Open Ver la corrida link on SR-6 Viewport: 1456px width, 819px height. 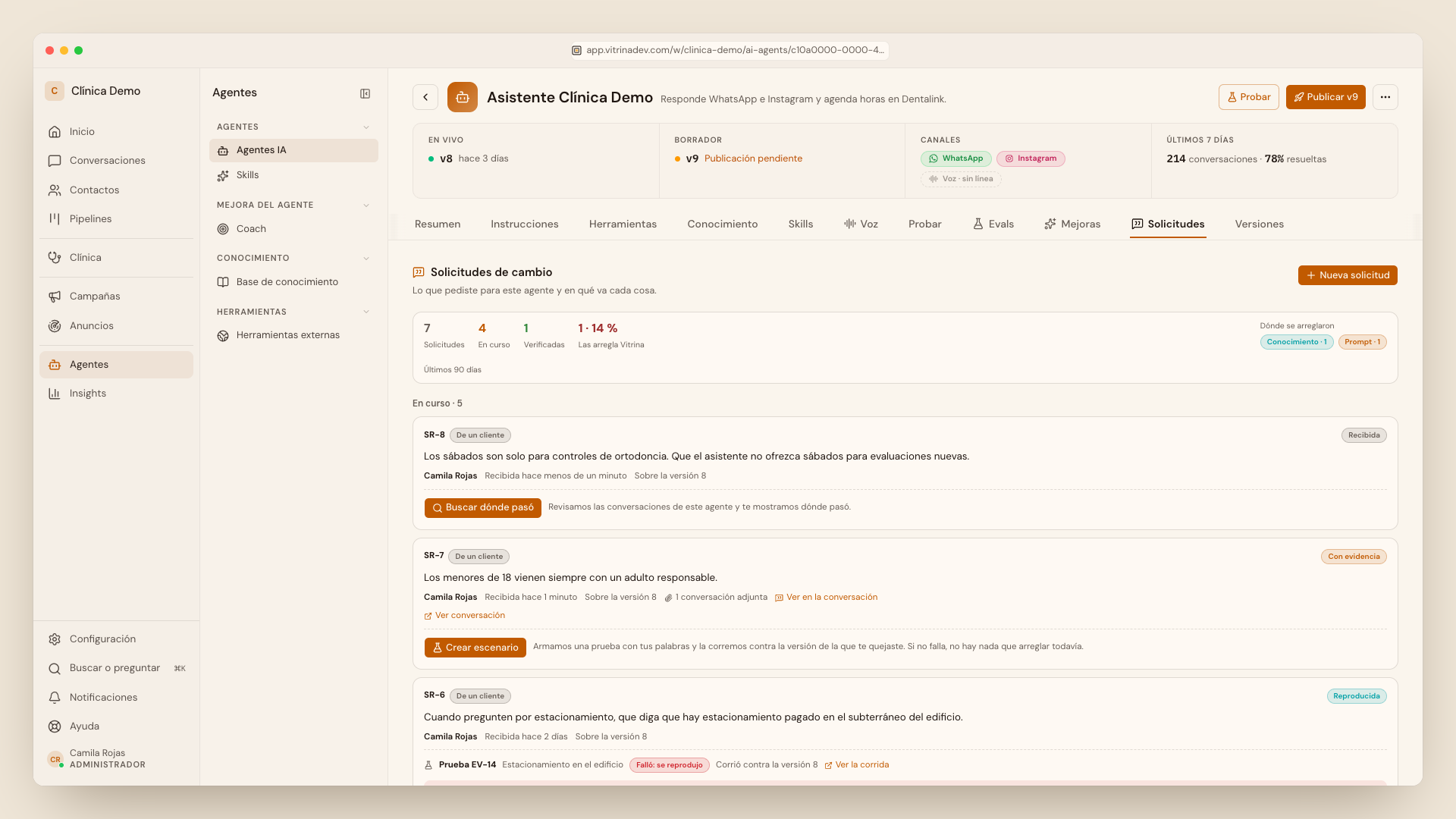856,765
